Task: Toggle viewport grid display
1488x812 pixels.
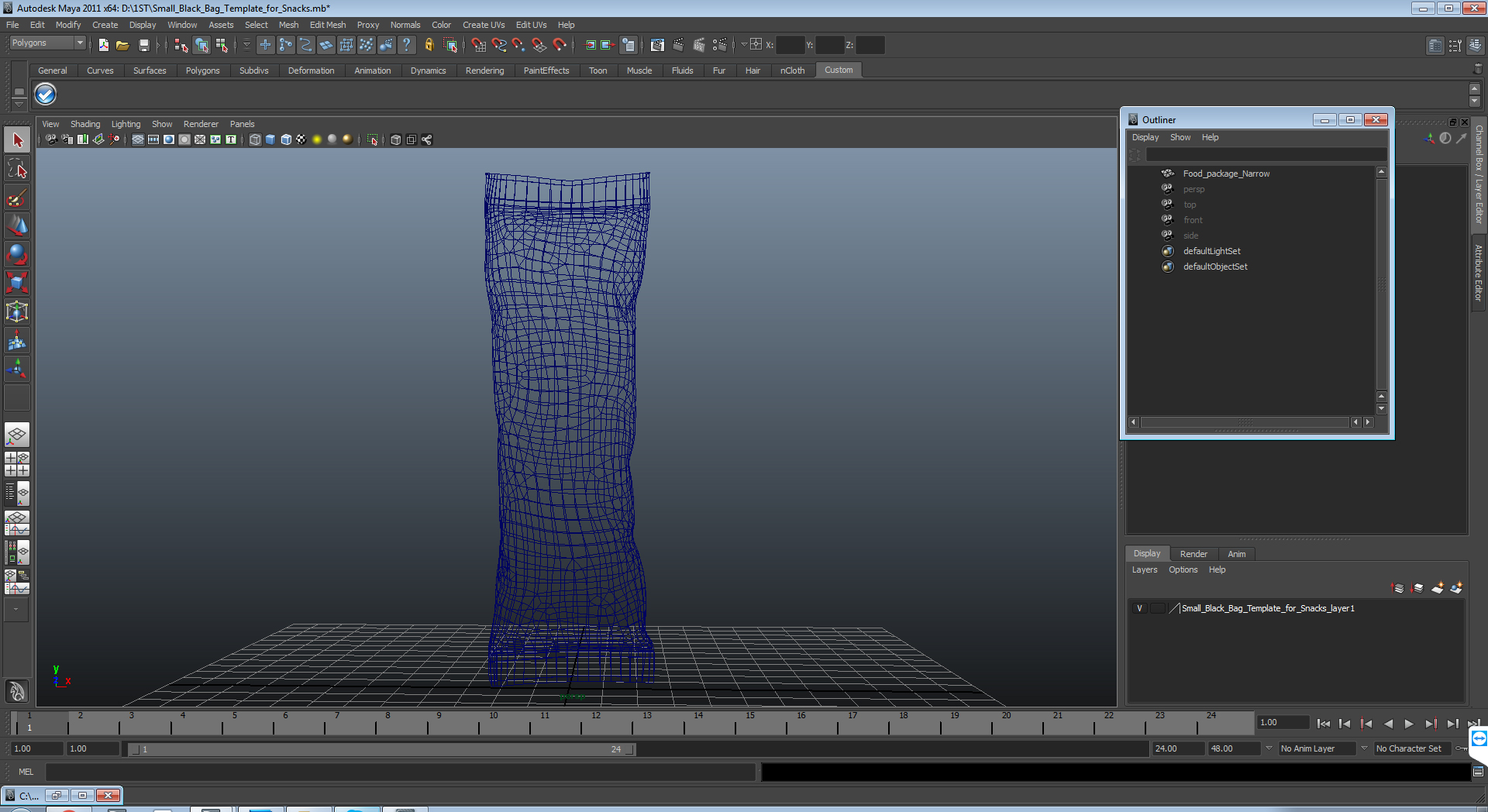Action: point(138,140)
